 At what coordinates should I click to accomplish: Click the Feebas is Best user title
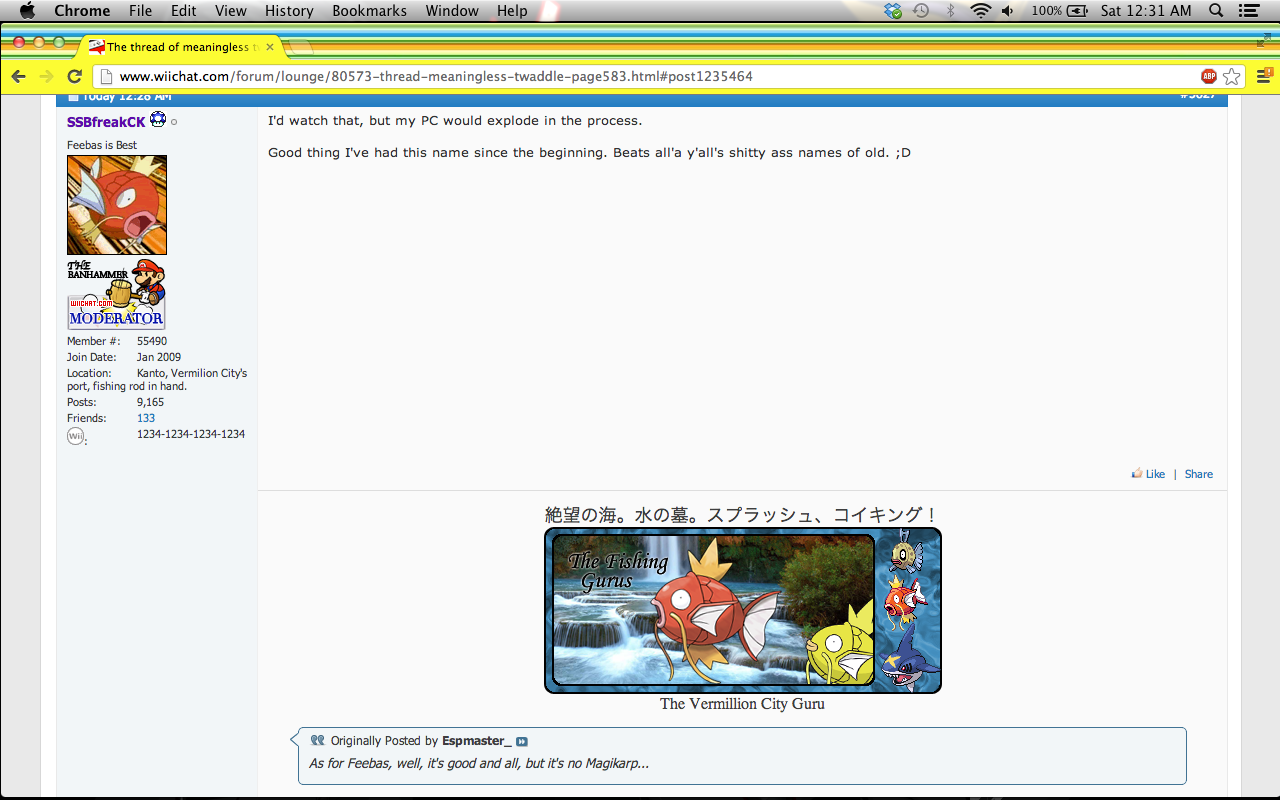(102, 145)
